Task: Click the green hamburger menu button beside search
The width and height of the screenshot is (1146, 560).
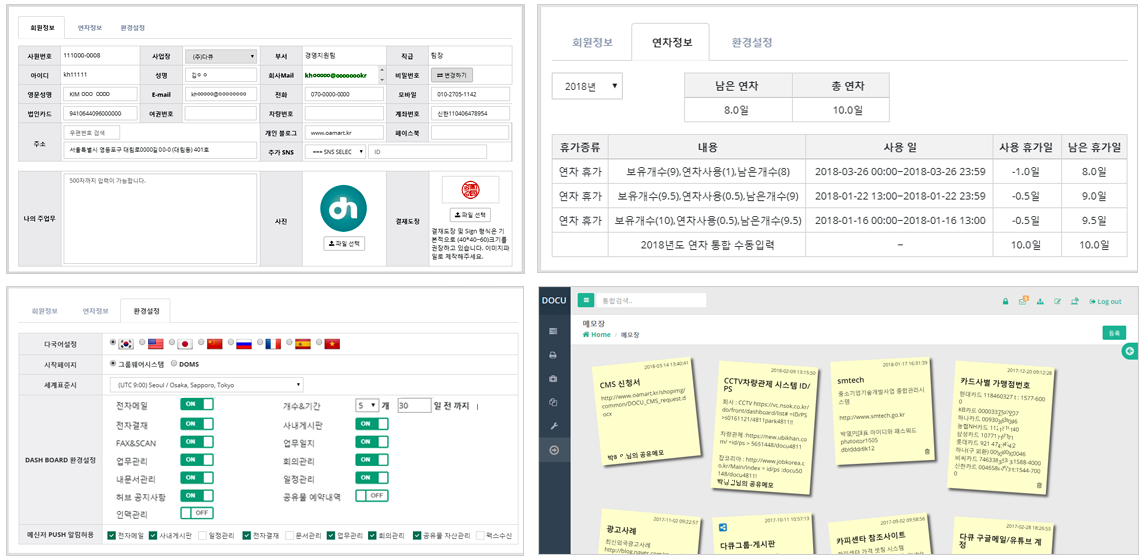Action: point(585,300)
